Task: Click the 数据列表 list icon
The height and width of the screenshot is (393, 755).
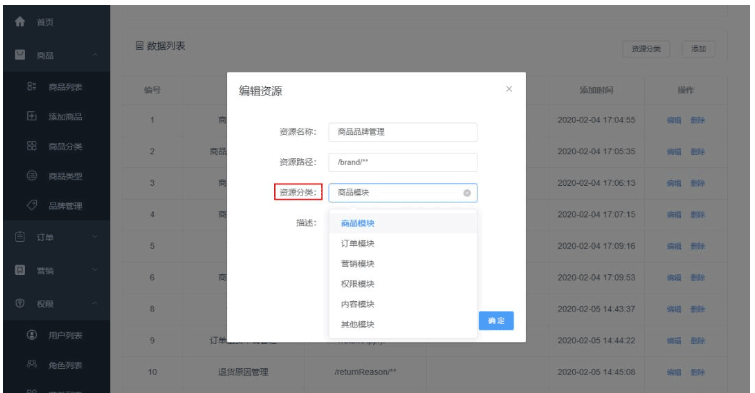Action: (x=140, y=46)
